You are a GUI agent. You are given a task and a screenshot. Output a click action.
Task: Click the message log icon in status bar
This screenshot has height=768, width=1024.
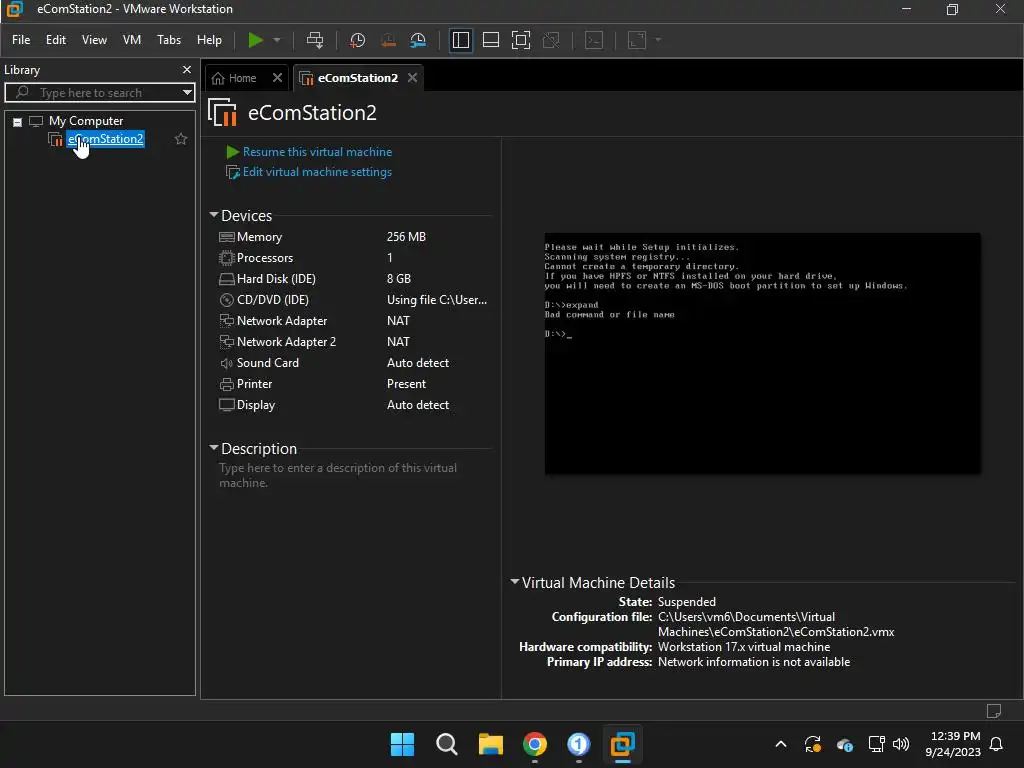click(993, 711)
